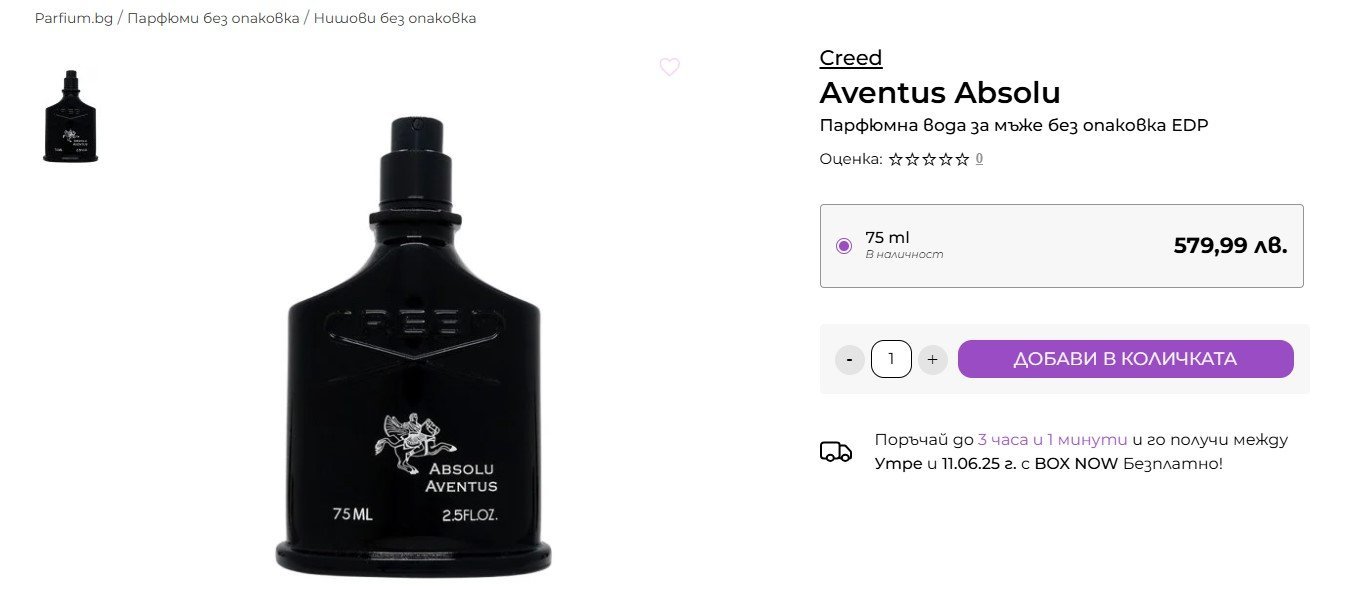Decrease quantity with the minus button
The image size is (1354, 599).
(850, 360)
